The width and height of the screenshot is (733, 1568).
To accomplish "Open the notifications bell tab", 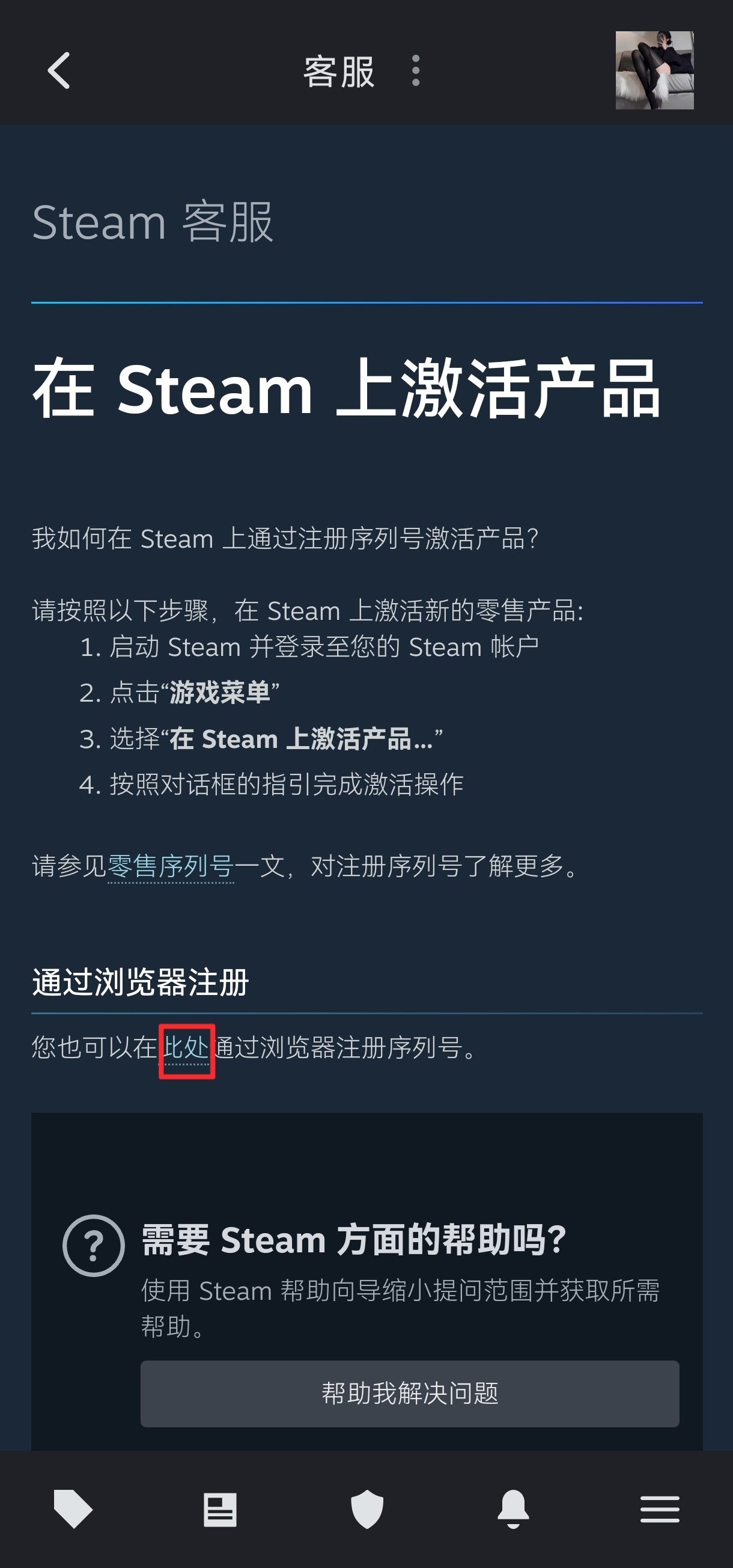I will click(514, 1509).
